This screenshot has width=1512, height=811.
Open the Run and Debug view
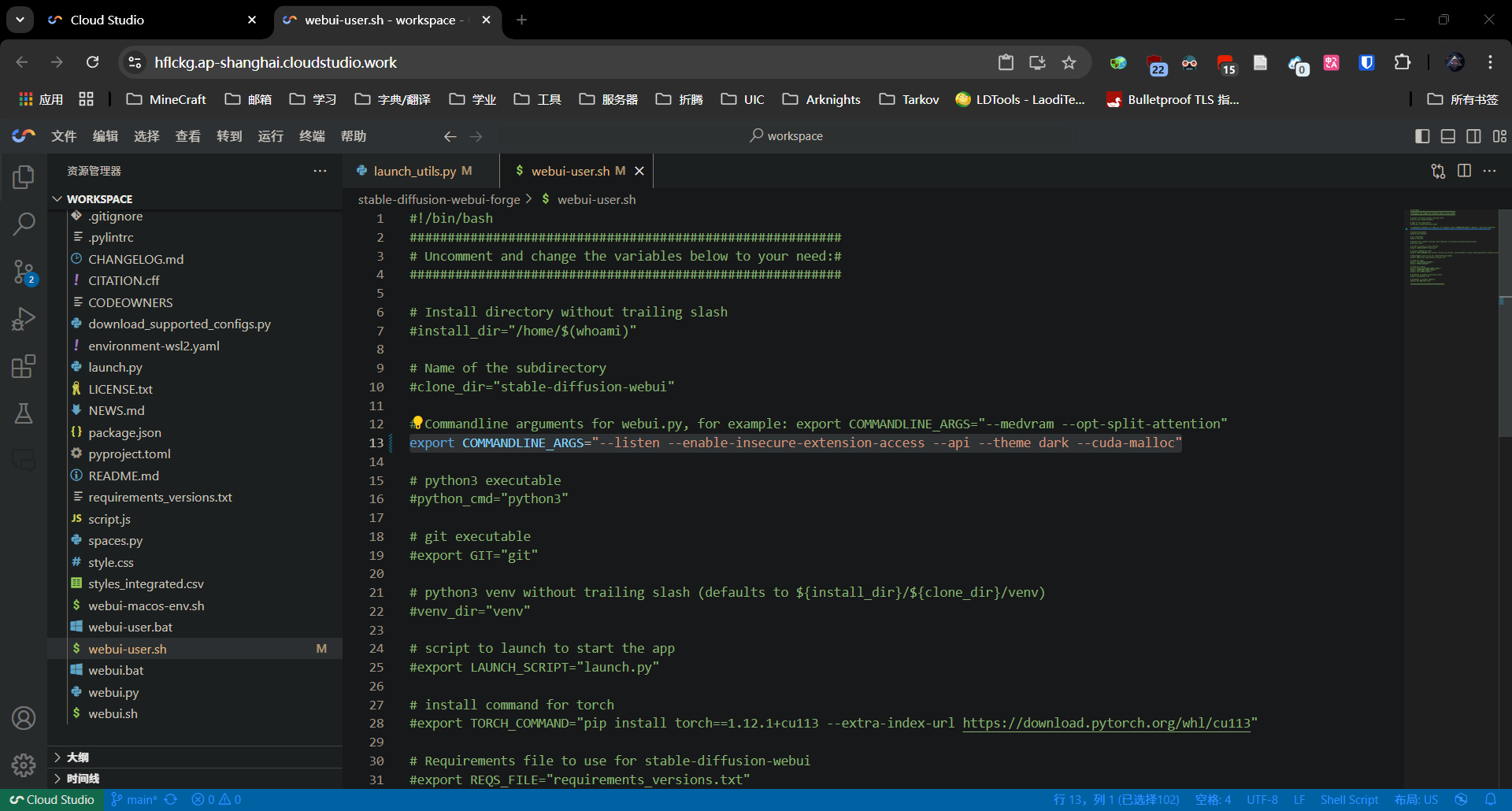pyautogui.click(x=24, y=319)
